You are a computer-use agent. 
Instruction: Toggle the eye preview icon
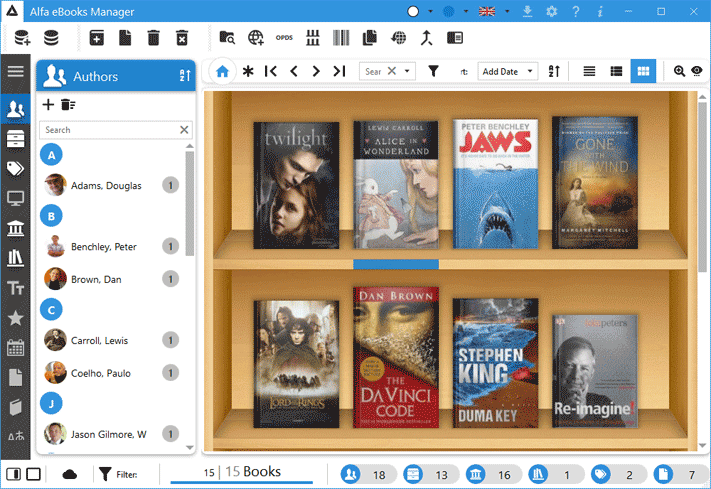(x=697, y=71)
